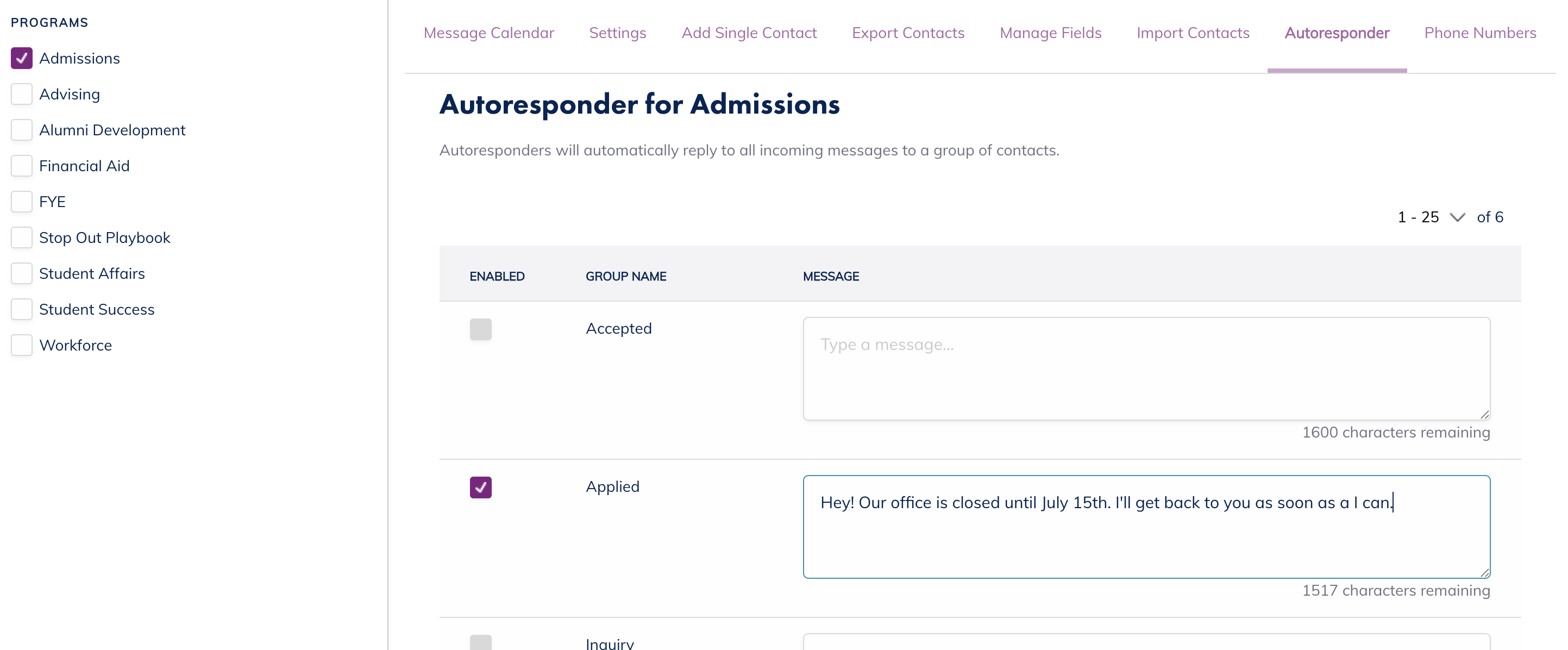
Task: Check the Student Affairs program
Action: click(22, 274)
